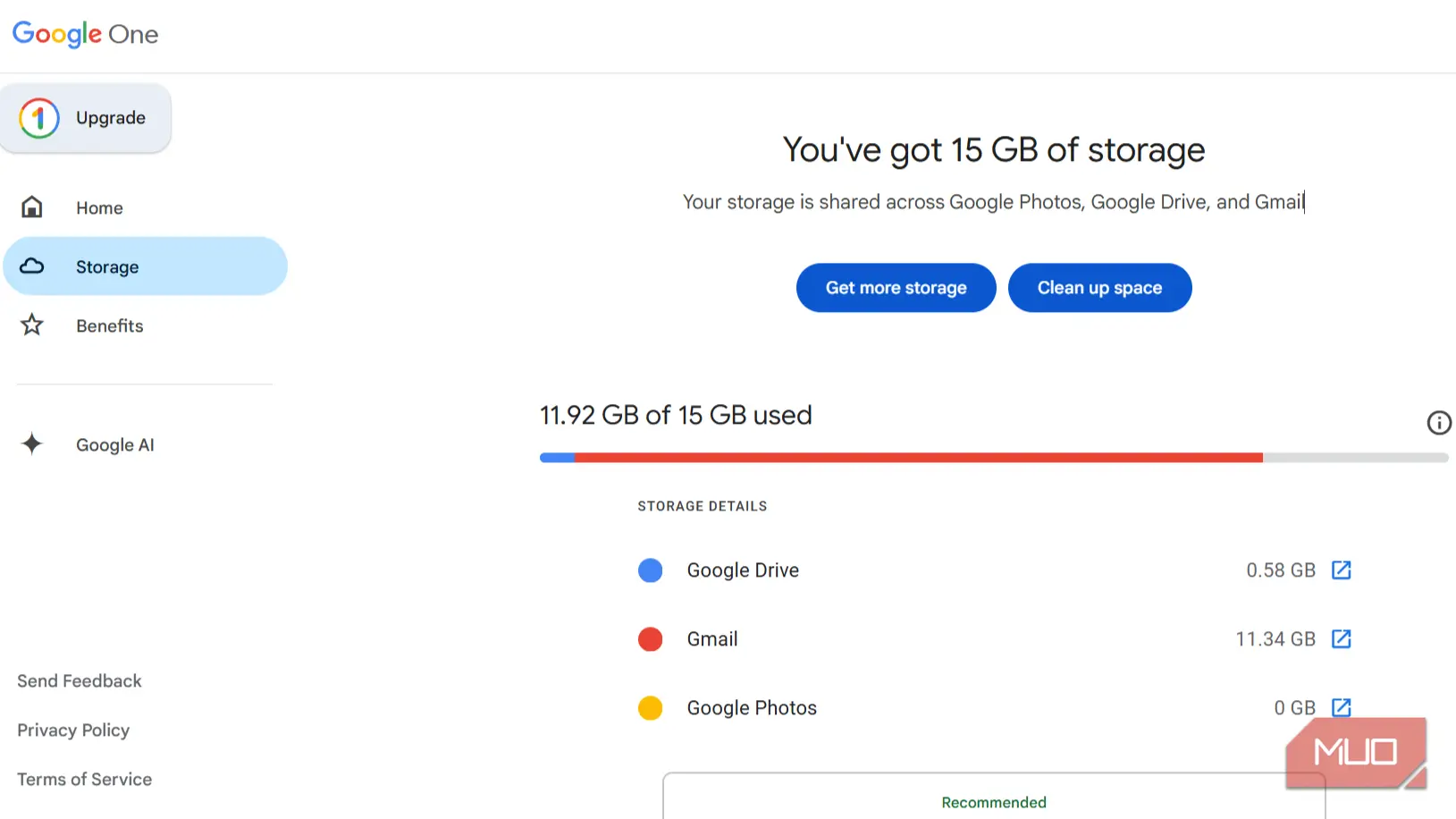Viewport: 1456px width, 819px height.
Task: Click the Benefits star icon
Action: tap(32, 325)
